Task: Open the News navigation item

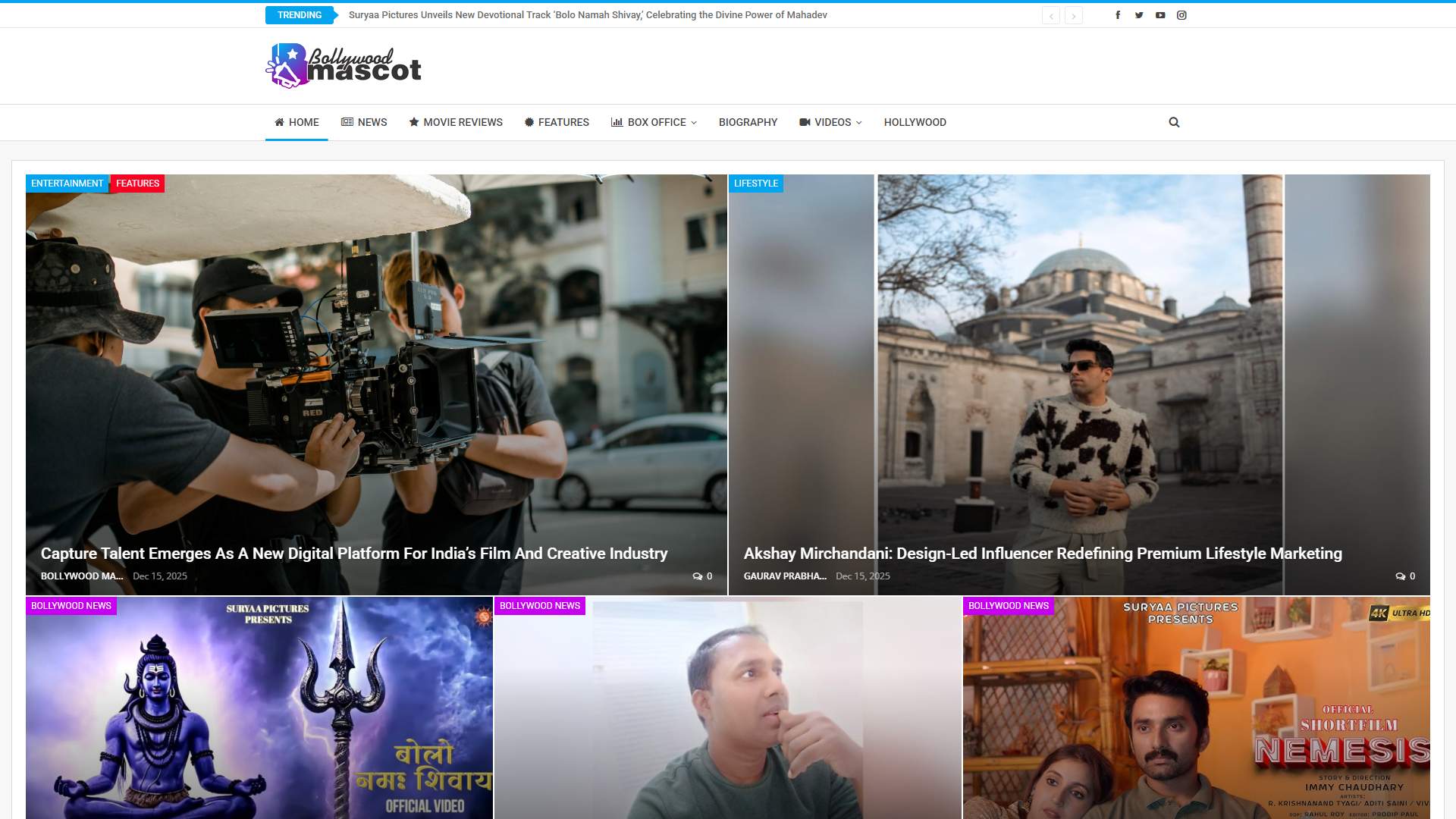Action: point(364,122)
